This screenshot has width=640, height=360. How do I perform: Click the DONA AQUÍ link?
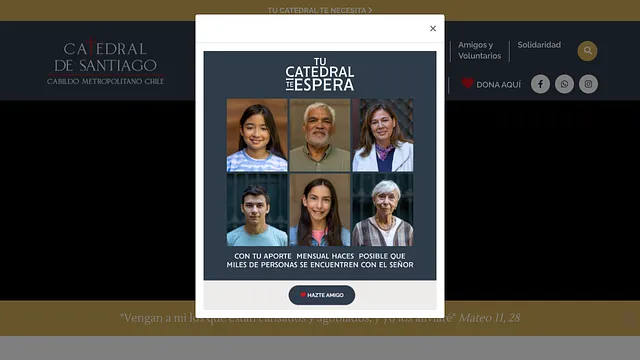click(498, 85)
